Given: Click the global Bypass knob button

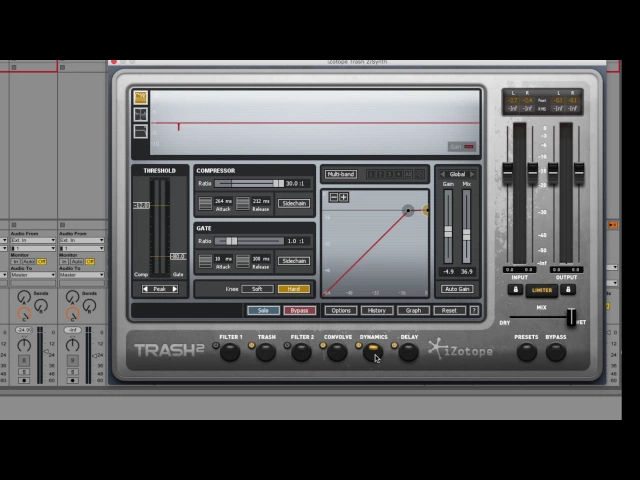Looking at the screenshot, I should coord(556,352).
